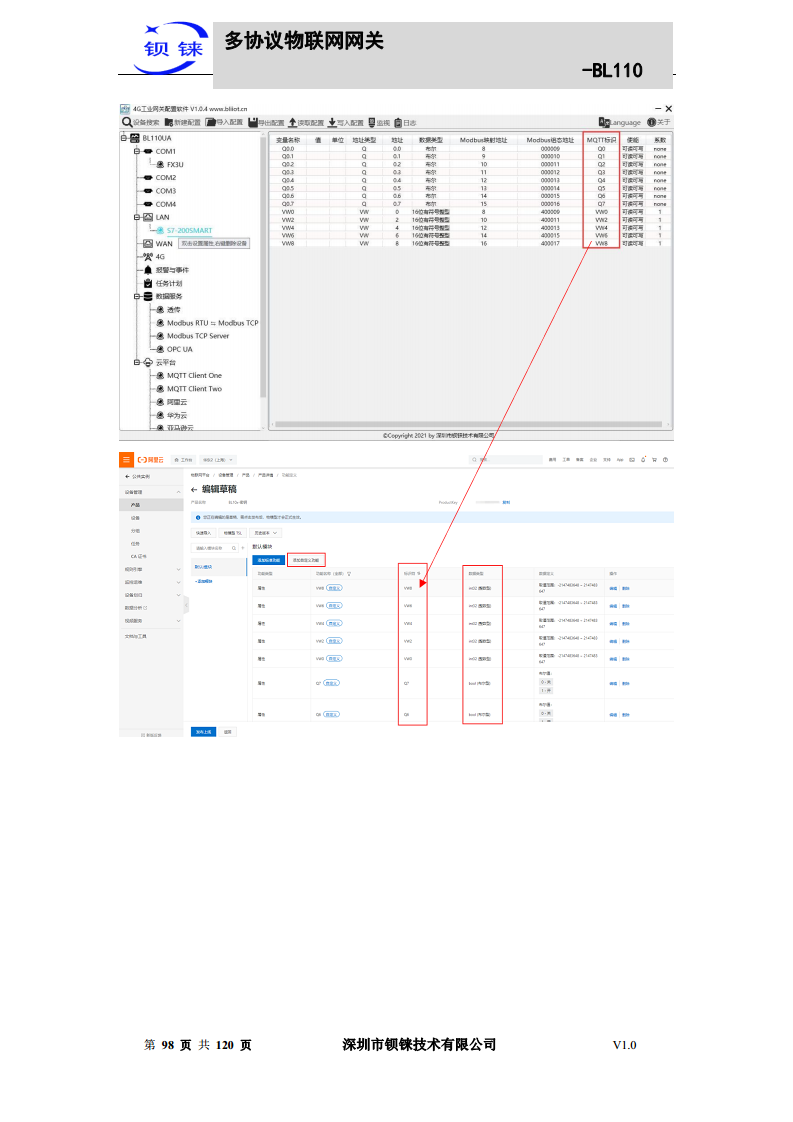Click the 添加自定义功能 button
The image size is (793, 1122).
[306, 560]
